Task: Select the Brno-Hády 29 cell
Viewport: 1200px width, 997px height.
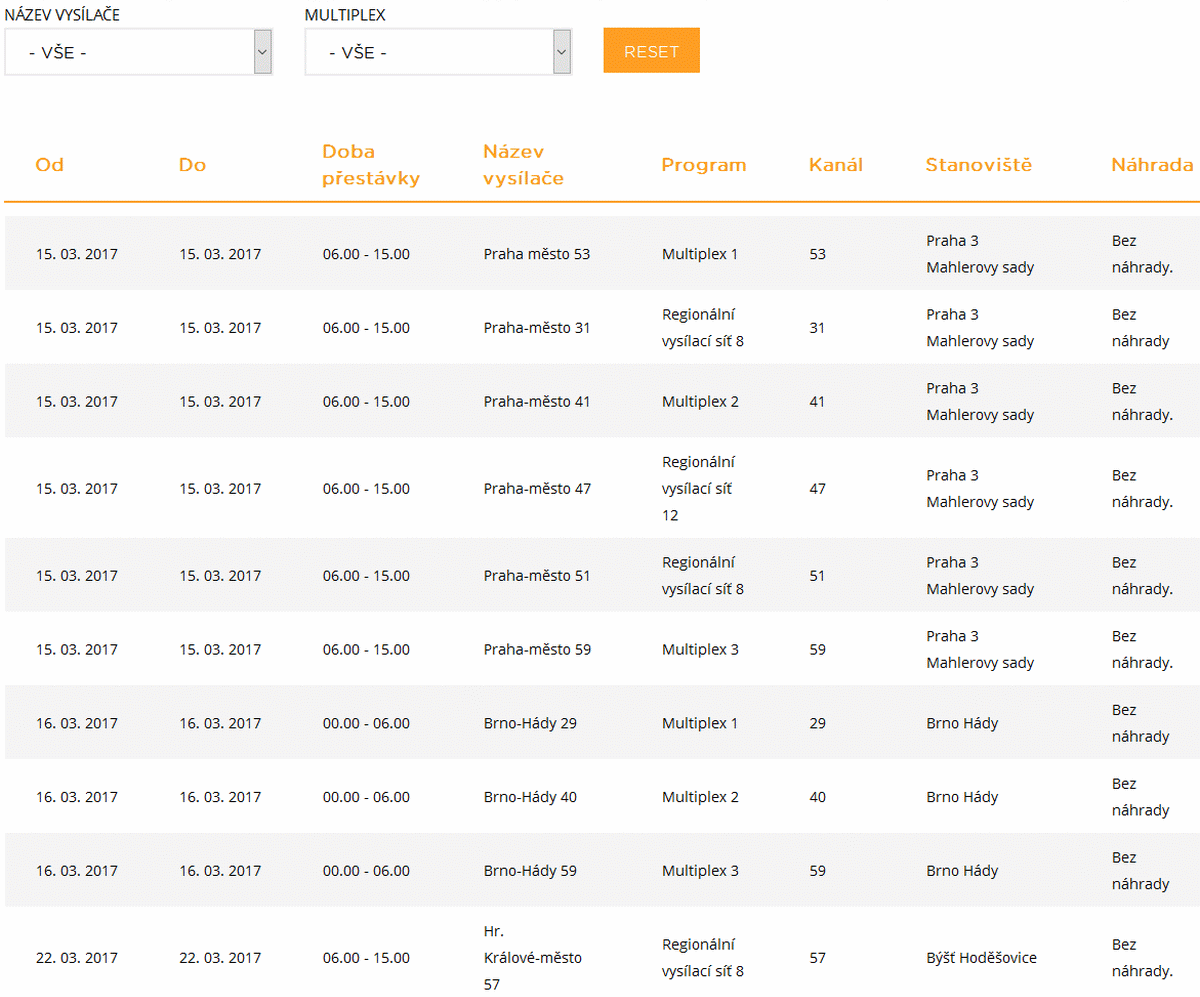Action: tap(530, 723)
